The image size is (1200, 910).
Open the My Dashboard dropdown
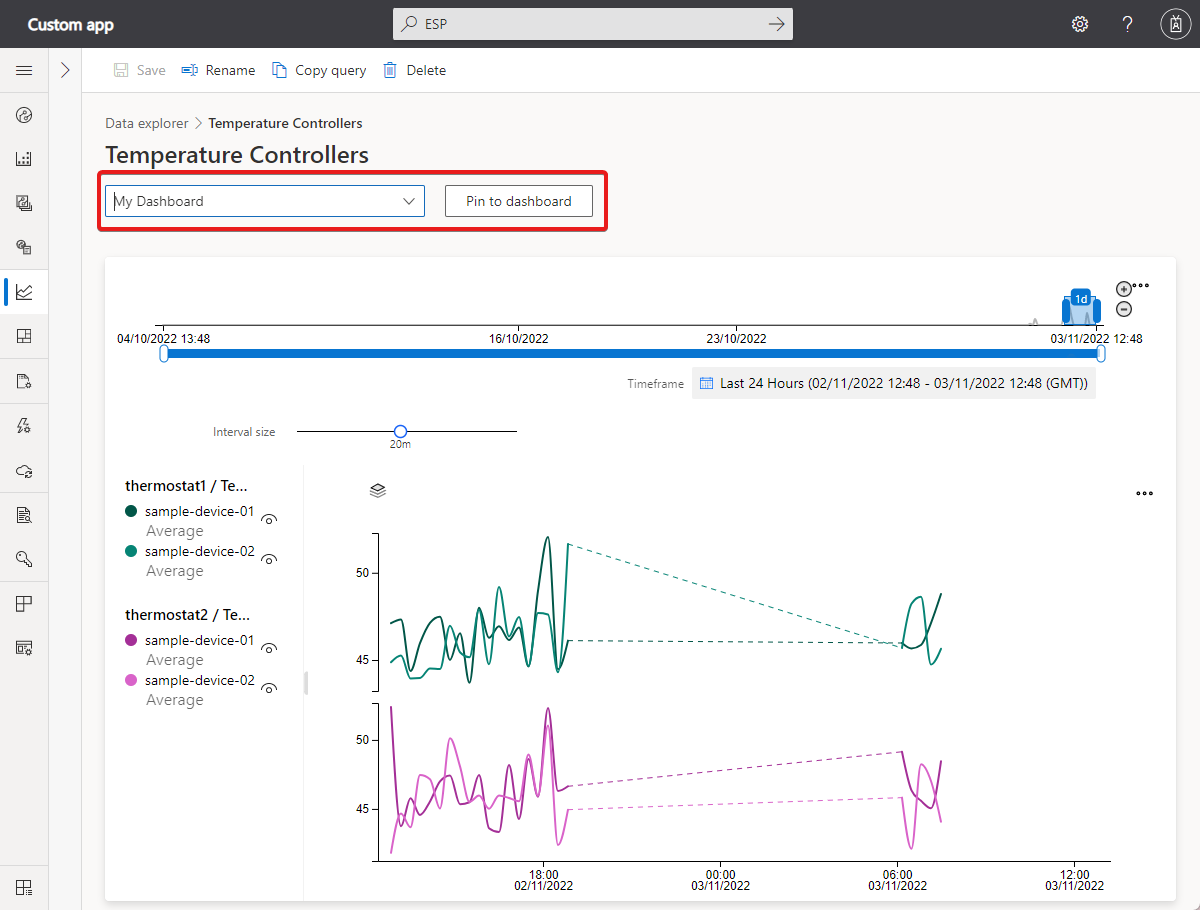265,201
